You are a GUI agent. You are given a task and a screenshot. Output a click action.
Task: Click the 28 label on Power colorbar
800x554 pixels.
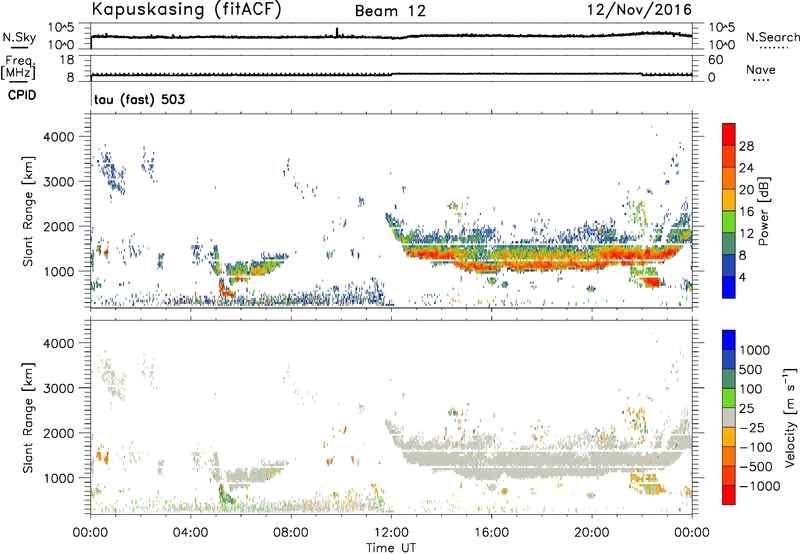pos(746,146)
